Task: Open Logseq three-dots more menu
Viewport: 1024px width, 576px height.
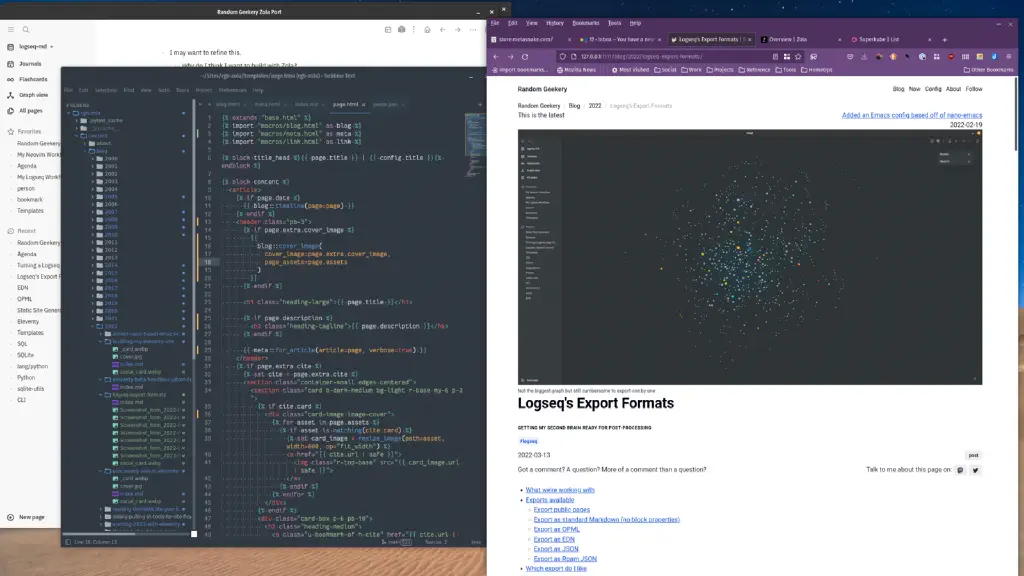Action: (473, 29)
